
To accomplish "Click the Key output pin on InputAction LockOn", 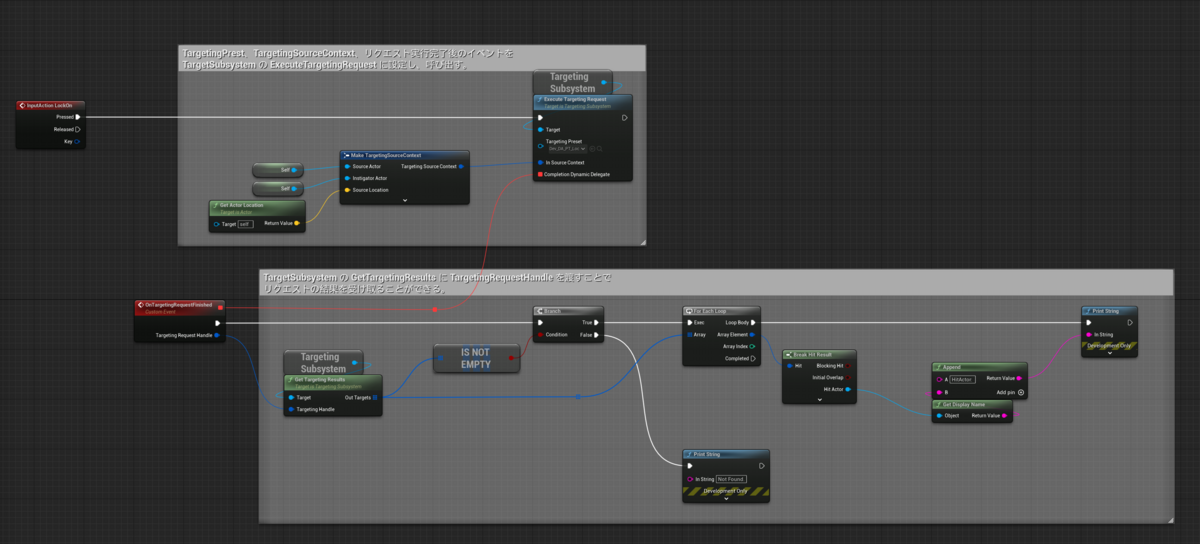I will [78, 141].
